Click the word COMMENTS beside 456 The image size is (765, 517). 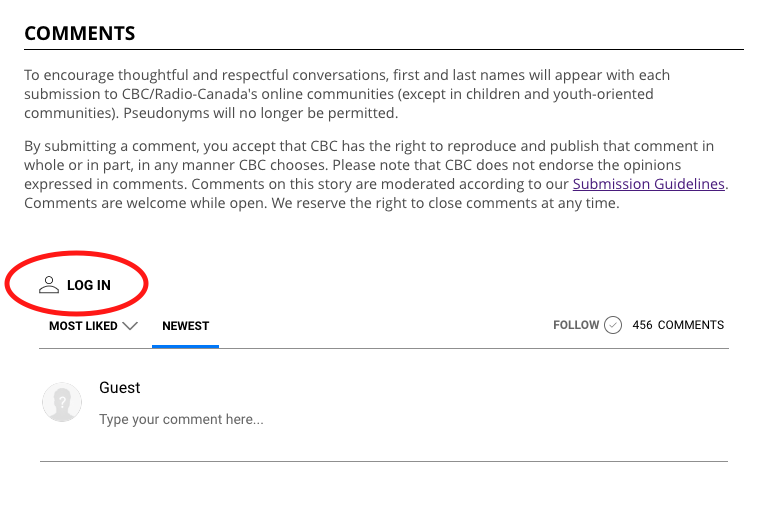click(690, 325)
